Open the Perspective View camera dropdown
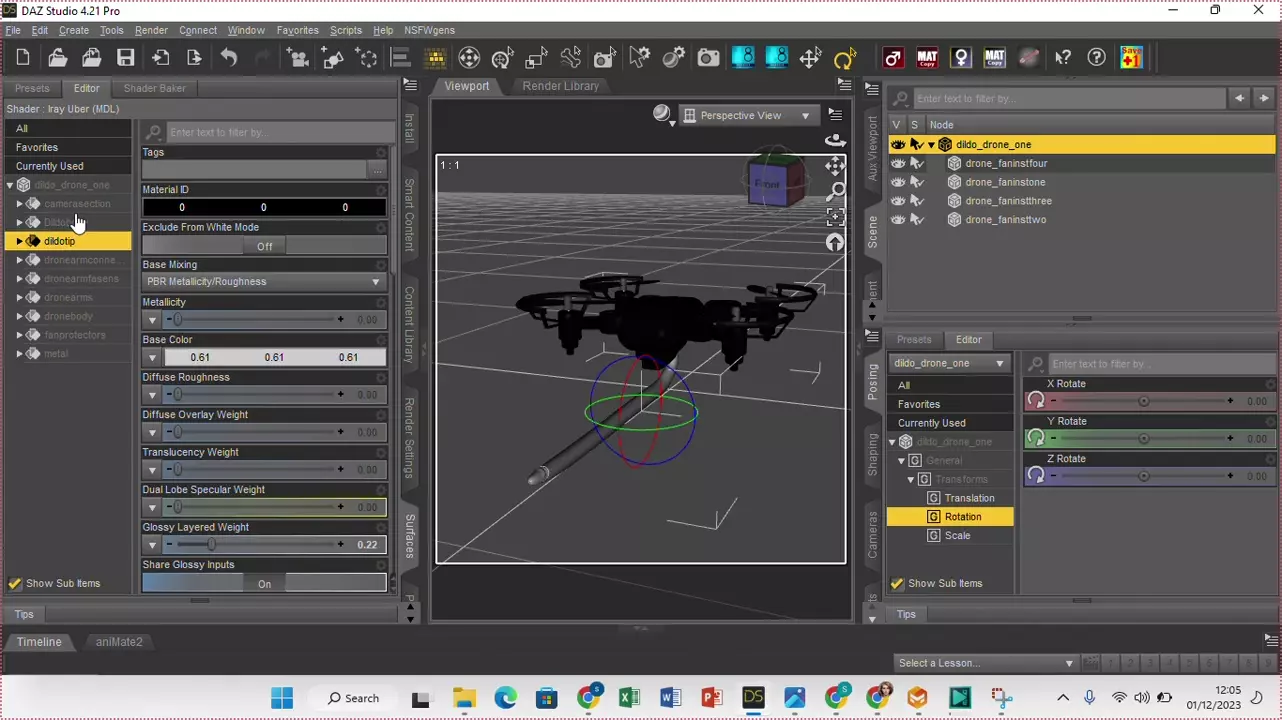This screenshot has height=720, width=1282. click(747, 116)
